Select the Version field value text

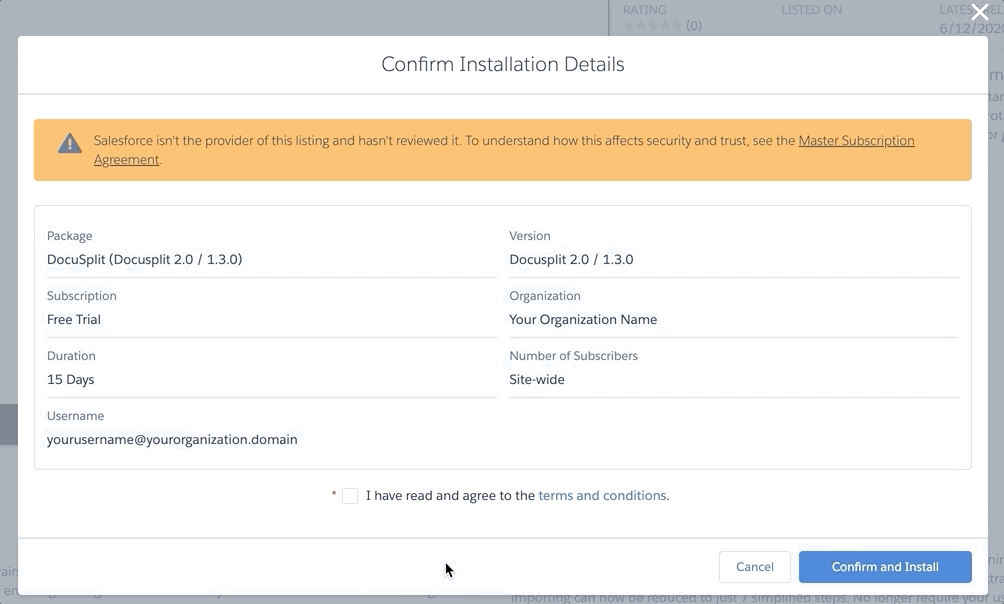(x=571, y=259)
